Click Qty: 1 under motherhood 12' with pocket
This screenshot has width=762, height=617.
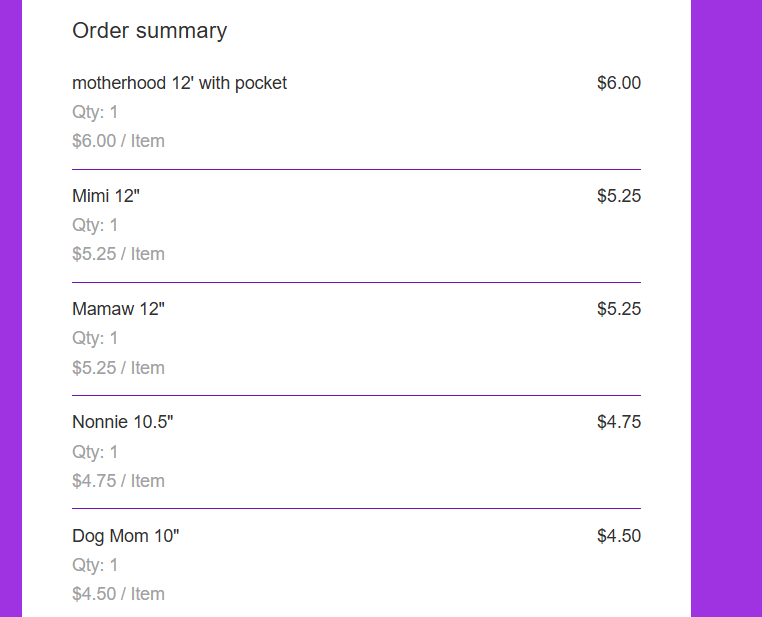[x=95, y=112]
